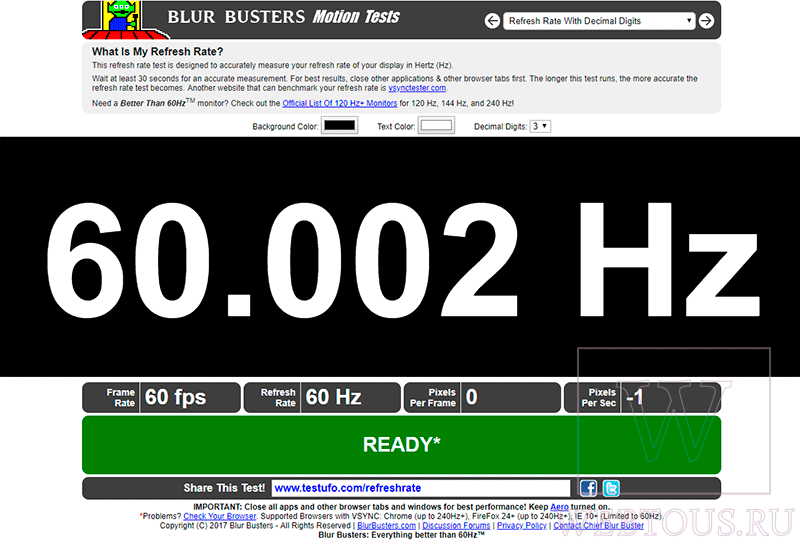Follow the Check Your Browser link

coord(219,516)
